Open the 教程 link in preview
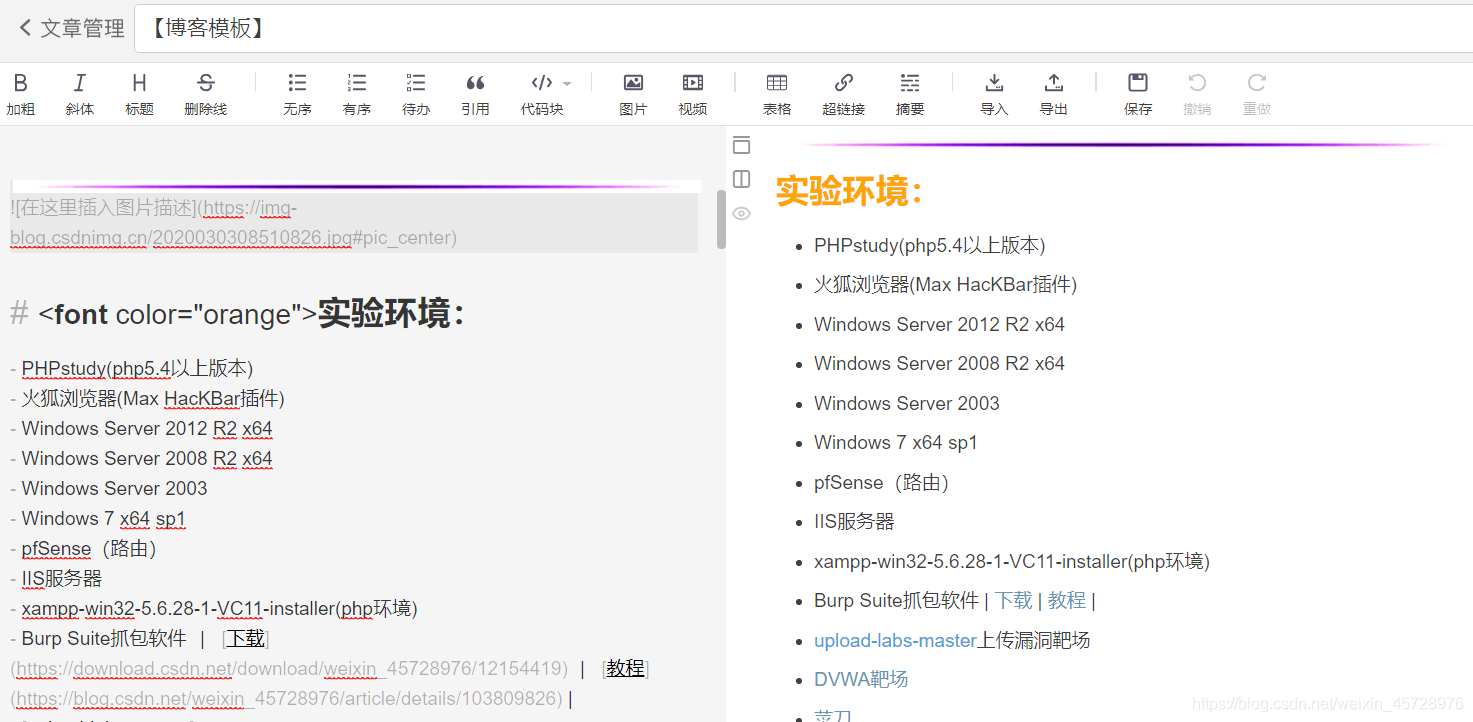The image size is (1473, 722). click(1067, 600)
